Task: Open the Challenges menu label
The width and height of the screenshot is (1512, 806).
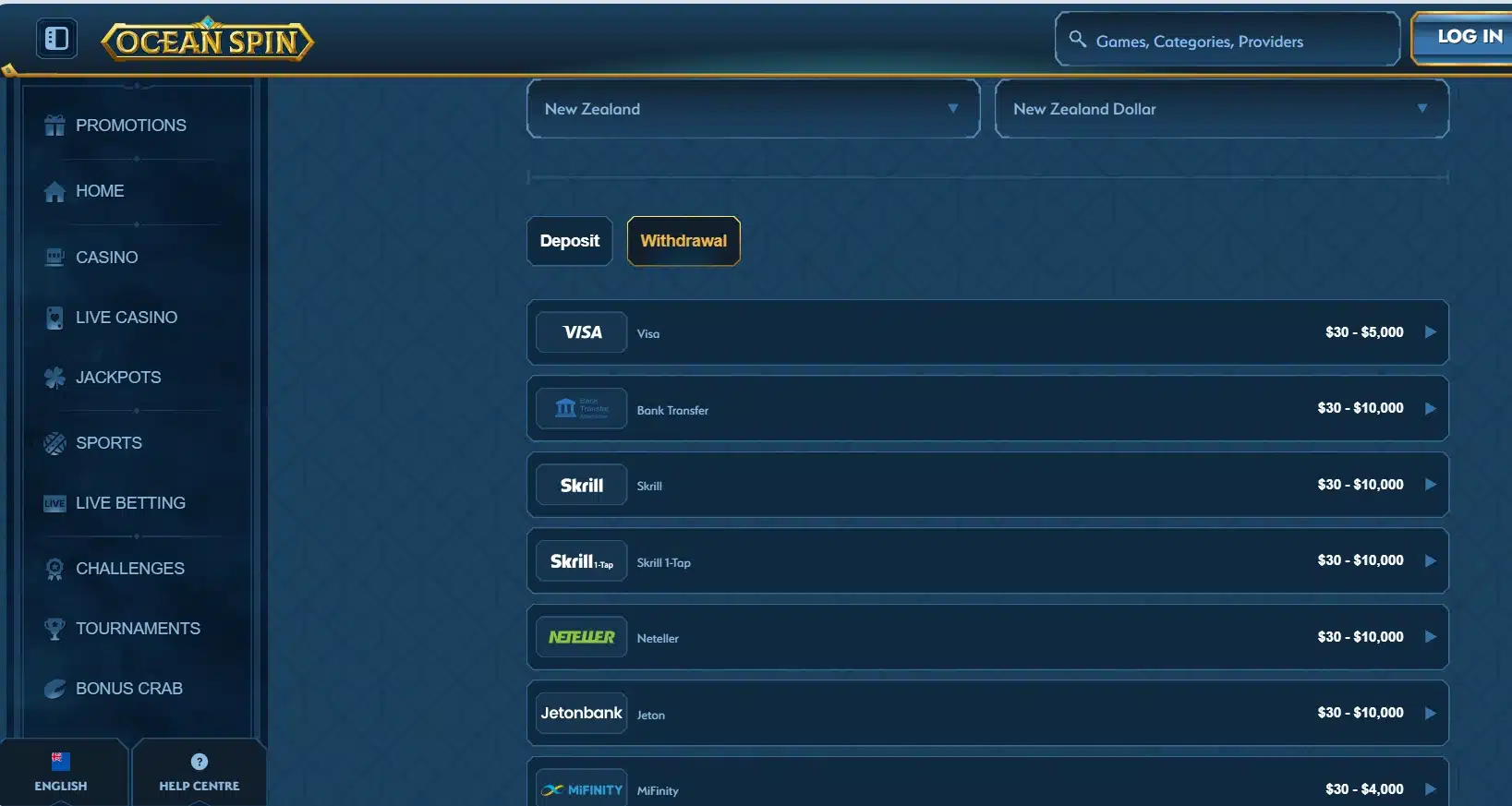Action: (x=130, y=569)
